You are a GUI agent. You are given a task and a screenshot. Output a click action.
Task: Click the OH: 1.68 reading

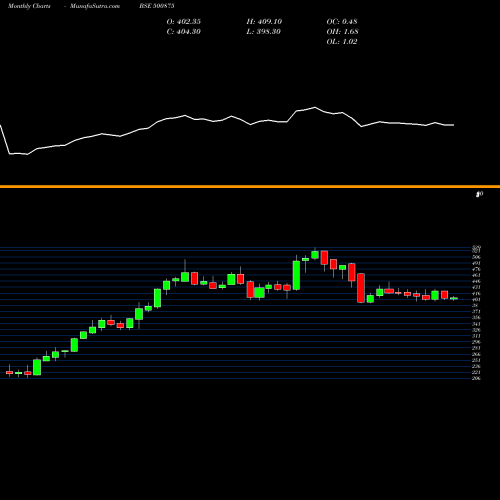[x=342, y=32]
